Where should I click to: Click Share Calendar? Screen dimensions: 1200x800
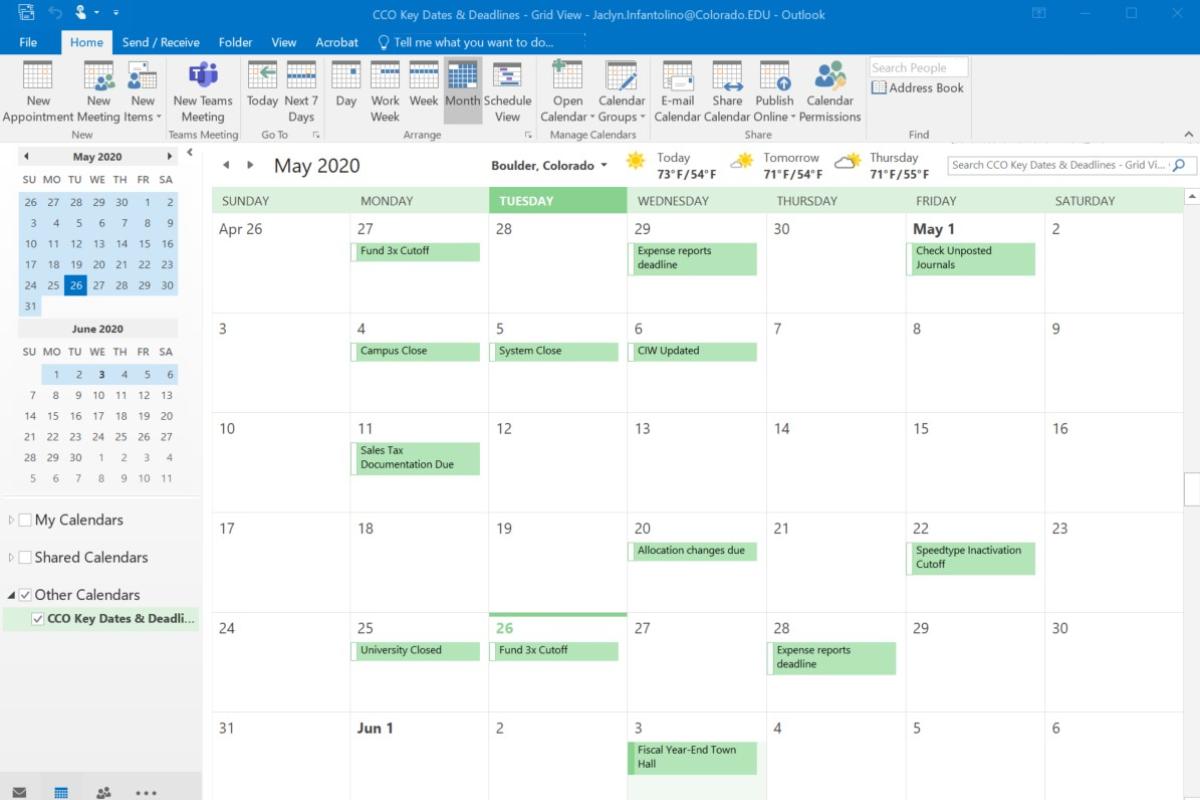click(727, 92)
